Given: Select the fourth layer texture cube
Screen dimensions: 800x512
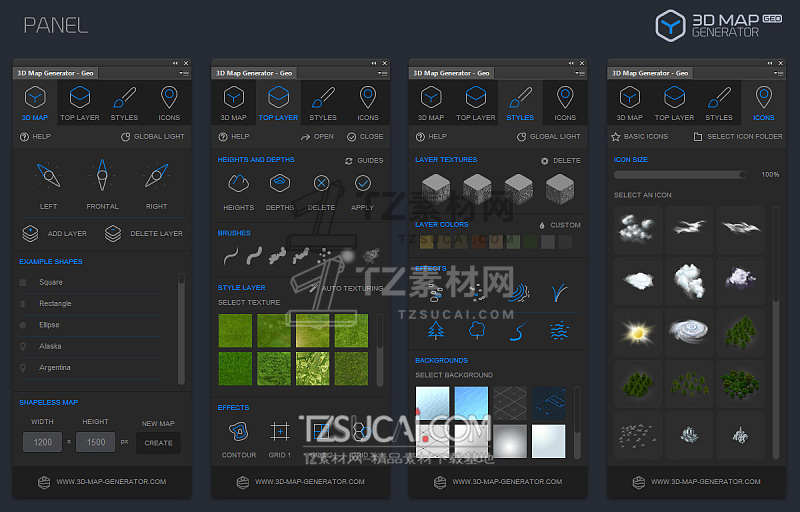Looking at the screenshot, I should pyautogui.click(x=560, y=189).
